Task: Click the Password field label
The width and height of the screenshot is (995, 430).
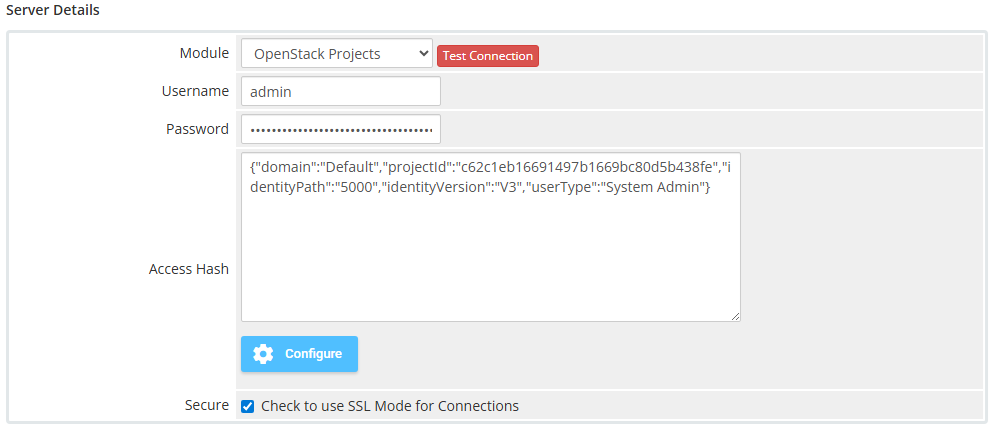Action: [x=197, y=129]
